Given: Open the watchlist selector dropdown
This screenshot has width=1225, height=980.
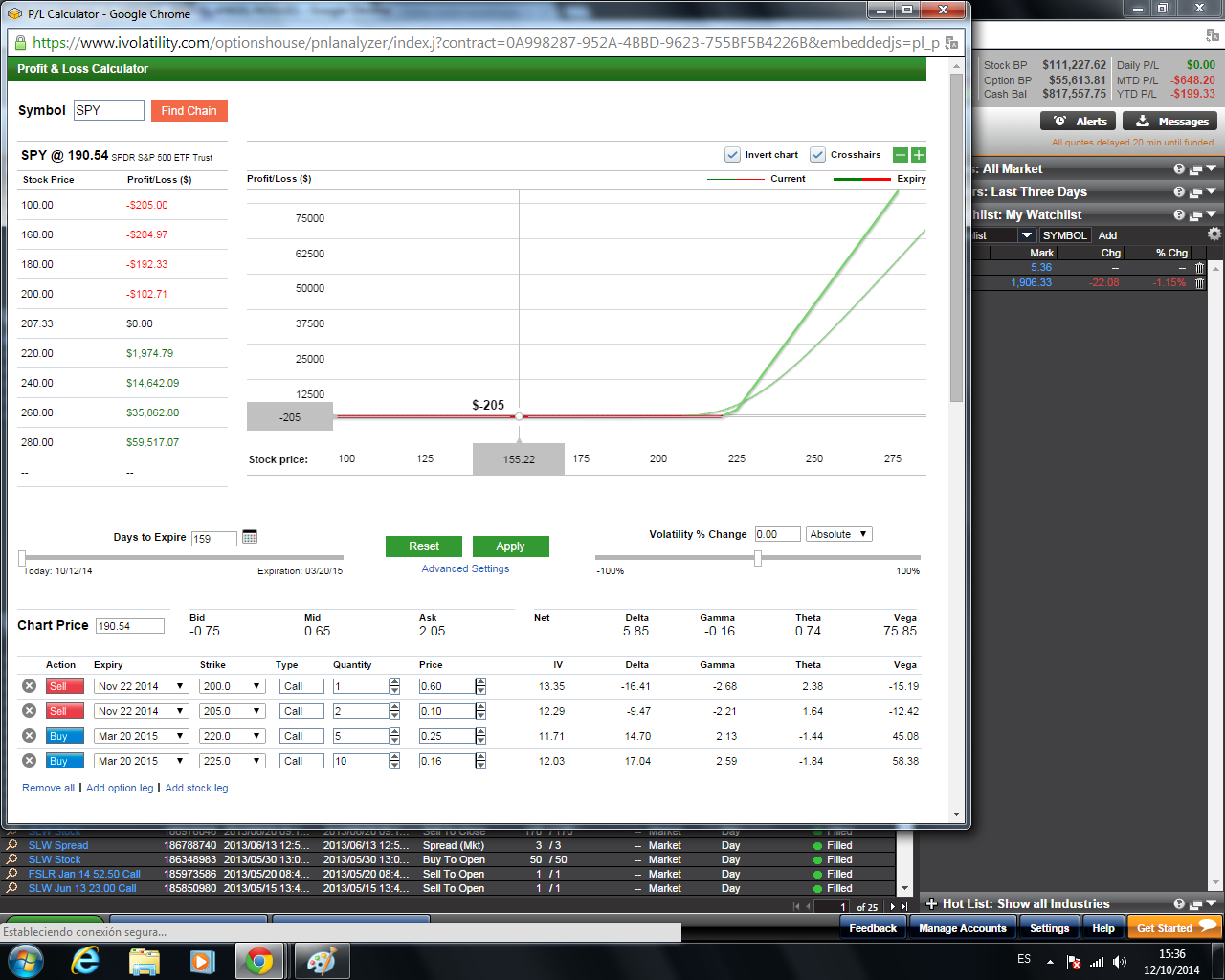Looking at the screenshot, I should click(1028, 235).
